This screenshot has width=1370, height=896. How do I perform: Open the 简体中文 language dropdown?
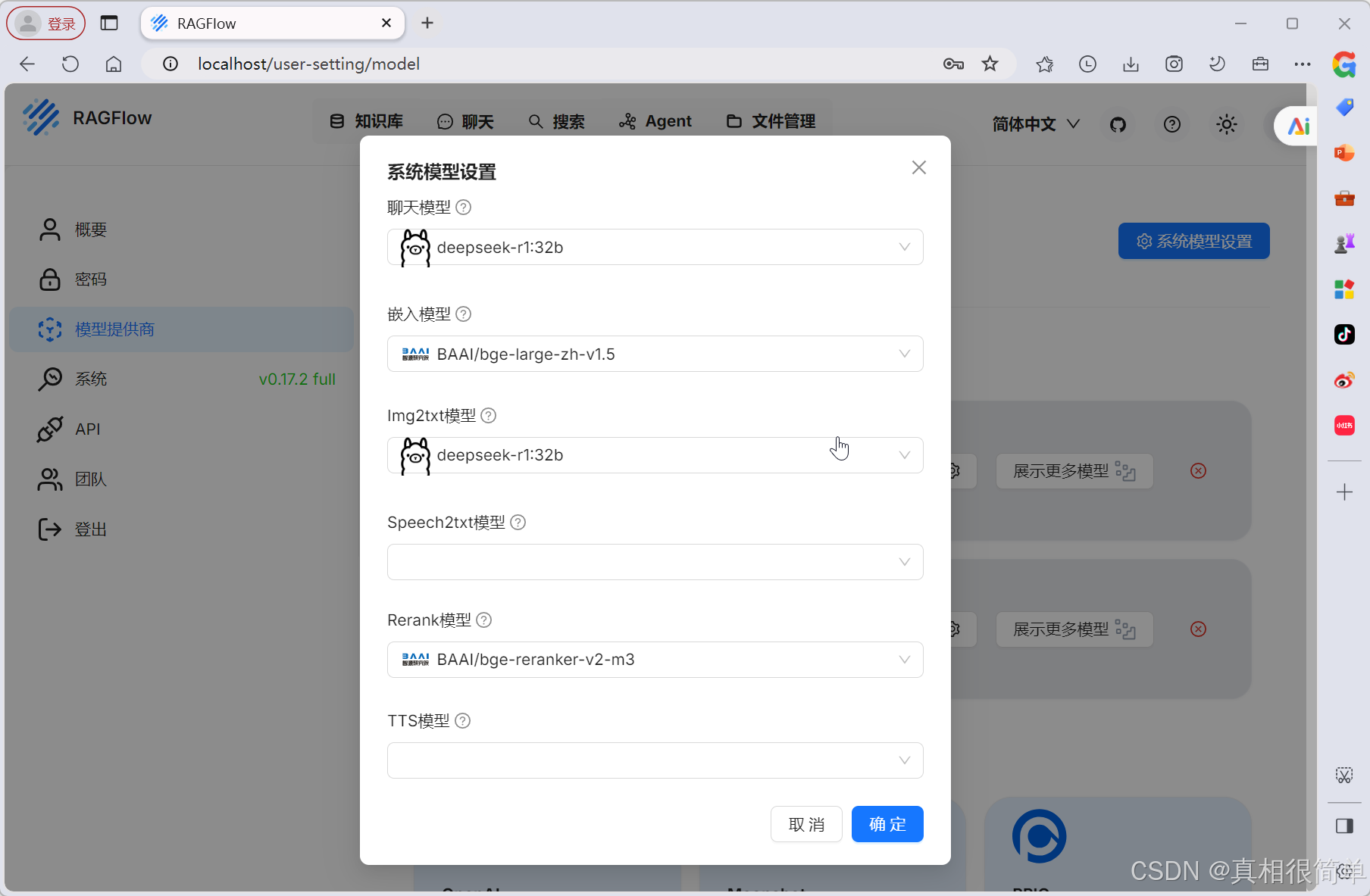pos(1036,124)
